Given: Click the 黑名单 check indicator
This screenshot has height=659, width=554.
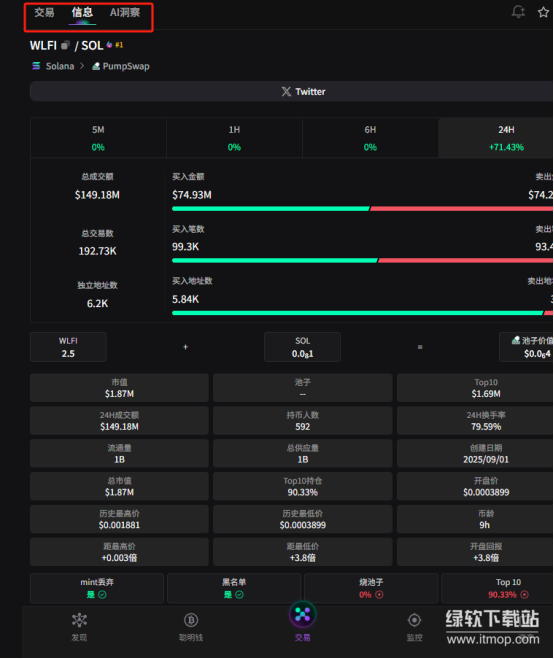Looking at the screenshot, I should [x=239, y=595].
